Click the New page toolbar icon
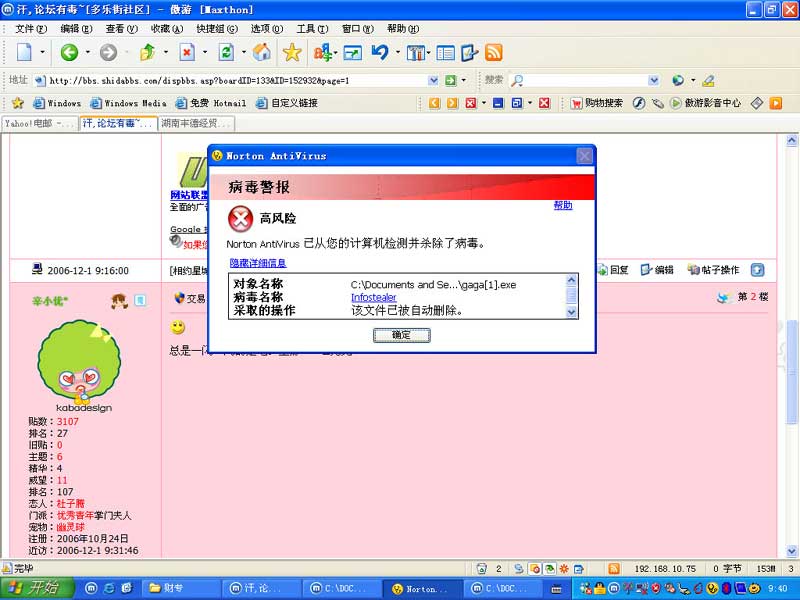 [24, 52]
